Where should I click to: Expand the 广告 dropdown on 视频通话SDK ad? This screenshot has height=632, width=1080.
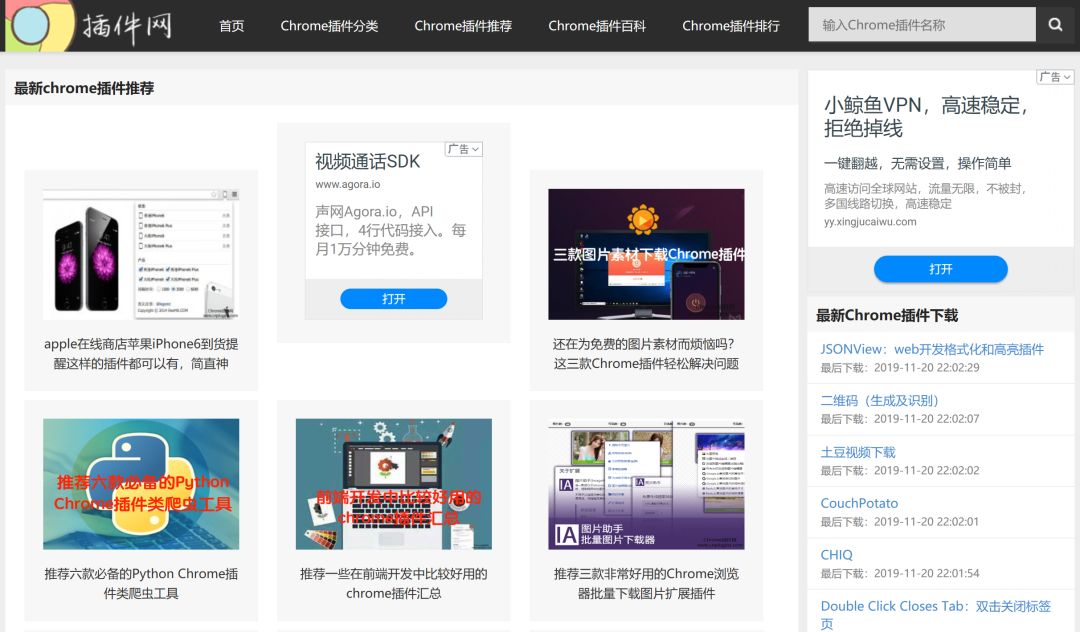(464, 149)
